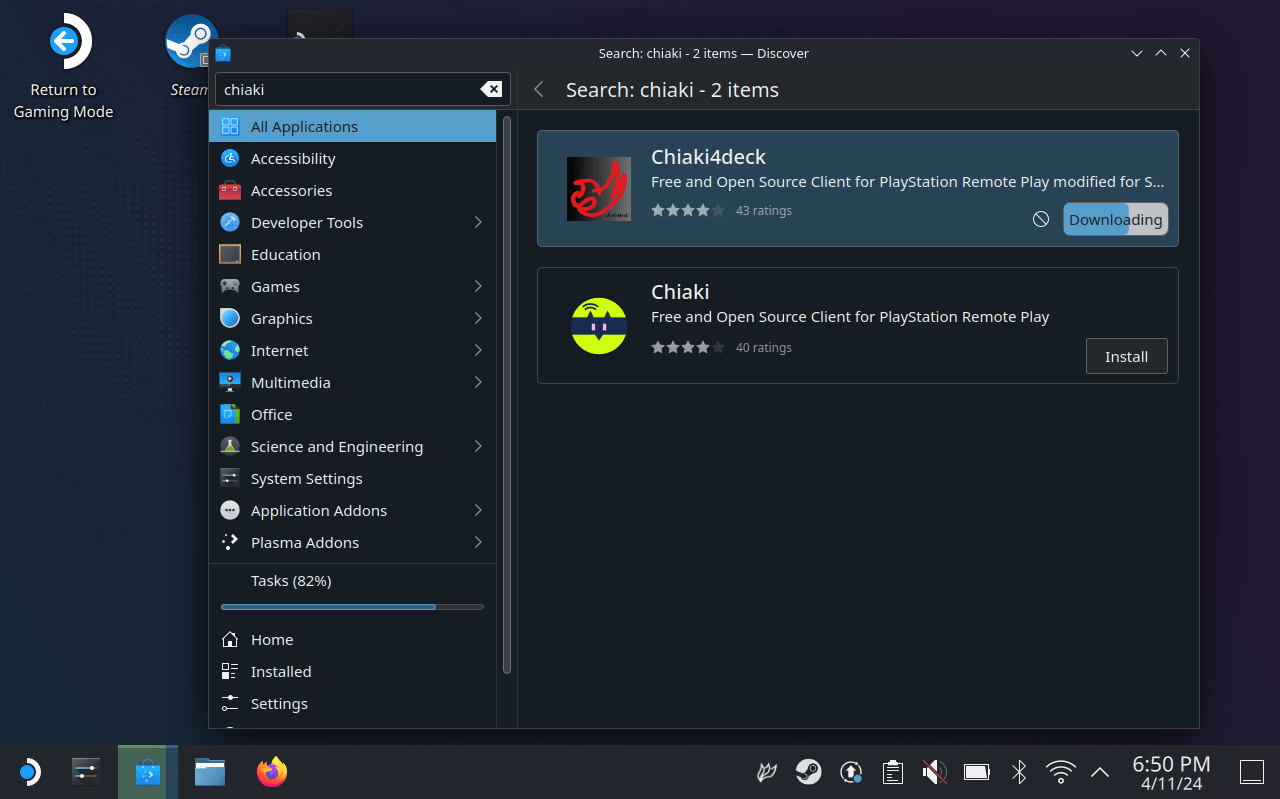Open the Steam desktop shortcut icon
The width and height of the screenshot is (1280, 799).
191,41
